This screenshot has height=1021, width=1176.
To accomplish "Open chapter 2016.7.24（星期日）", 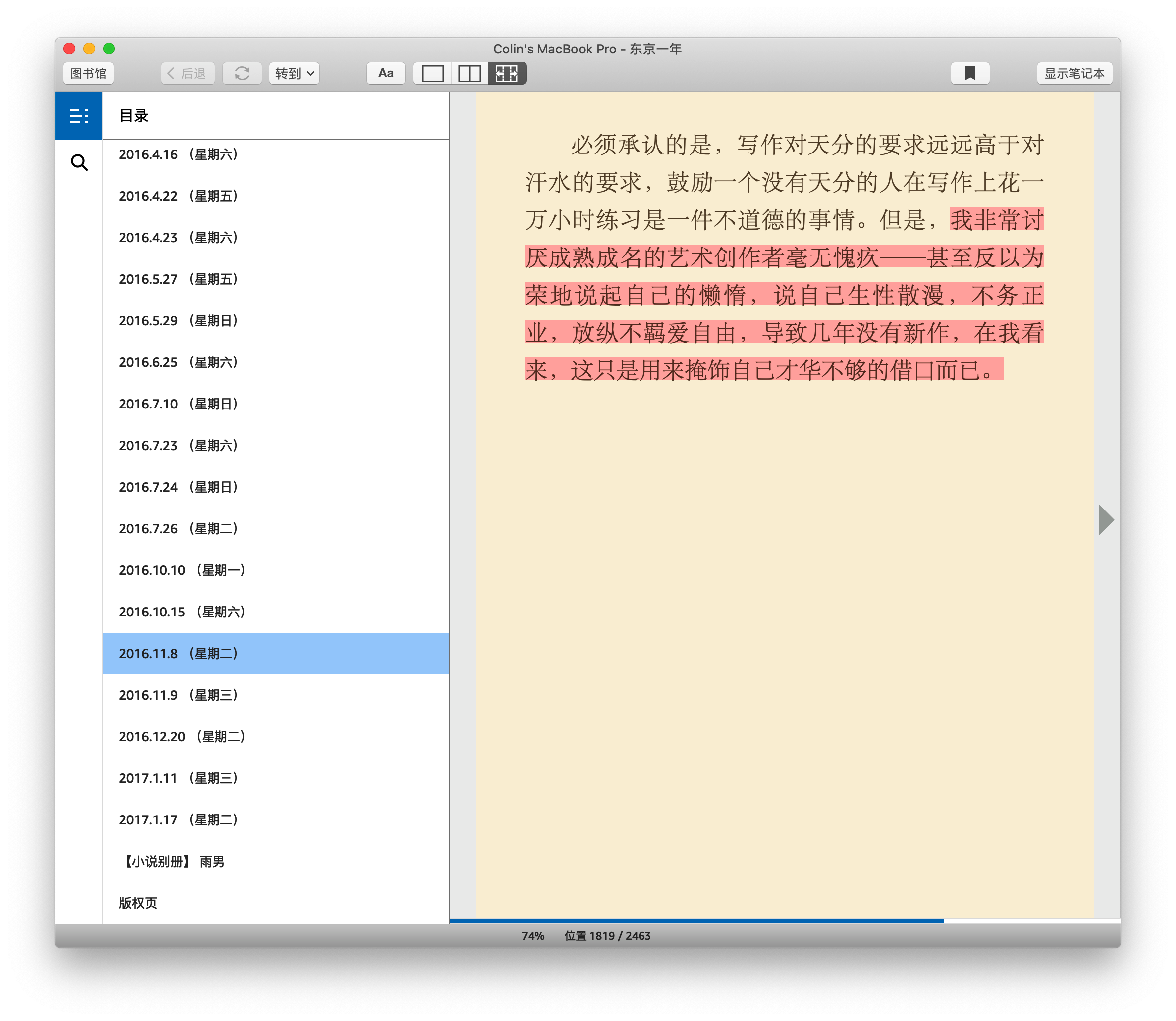I will tap(276, 487).
